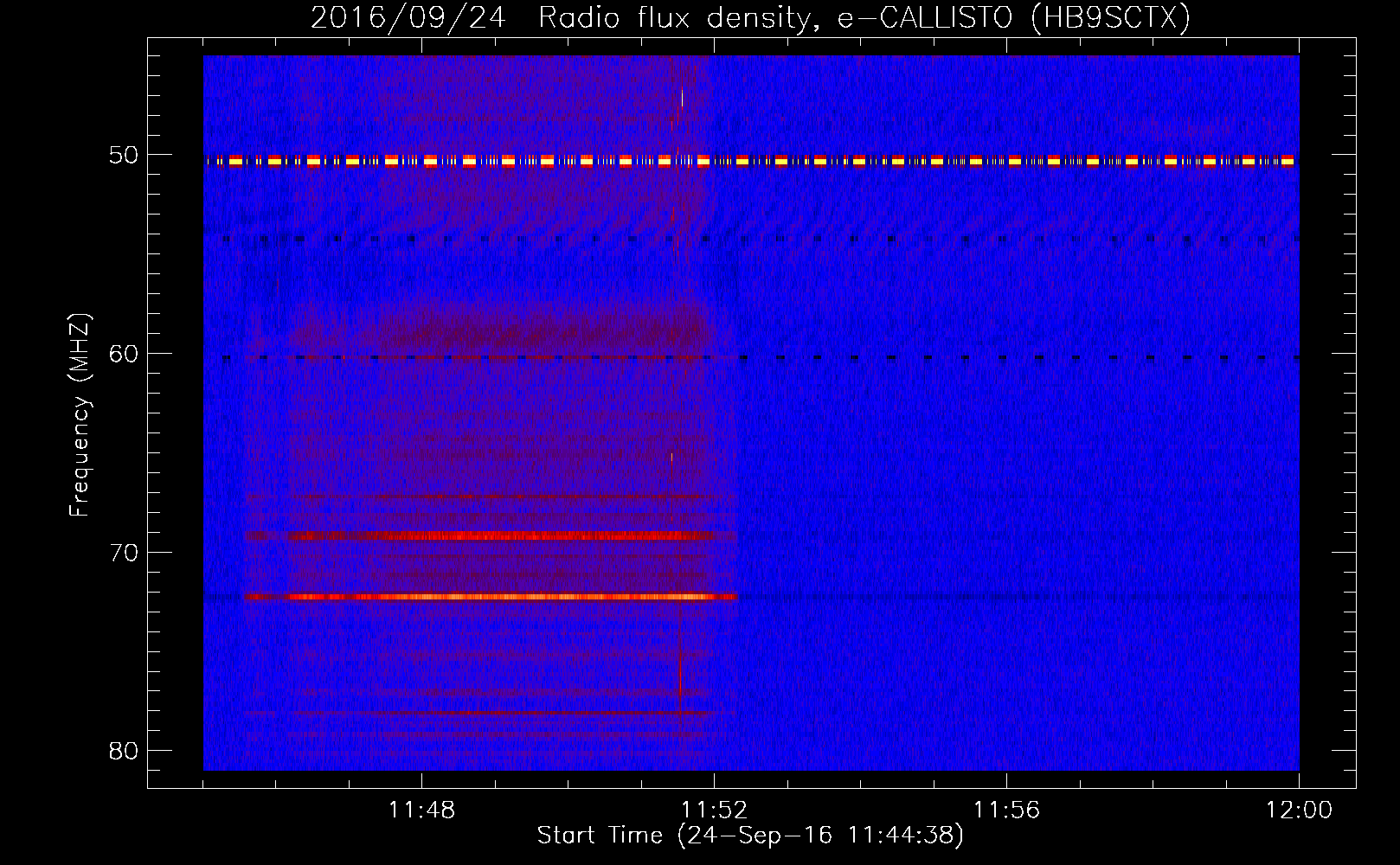Viewport: 1400px width, 865px height.
Task: Click the 50 frequency tick label
Action: (124, 155)
